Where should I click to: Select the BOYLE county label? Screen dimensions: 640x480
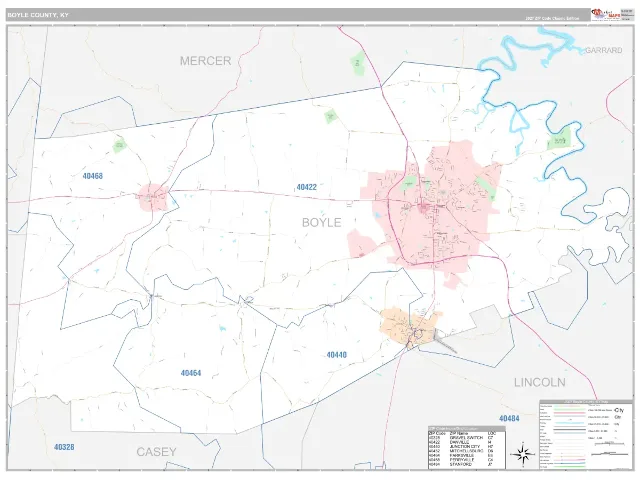pos(321,222)
